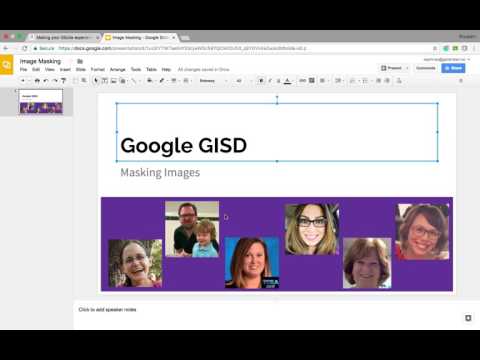Click the Google GISD title text
The image size is (480, 360).
tap(184, 146)
